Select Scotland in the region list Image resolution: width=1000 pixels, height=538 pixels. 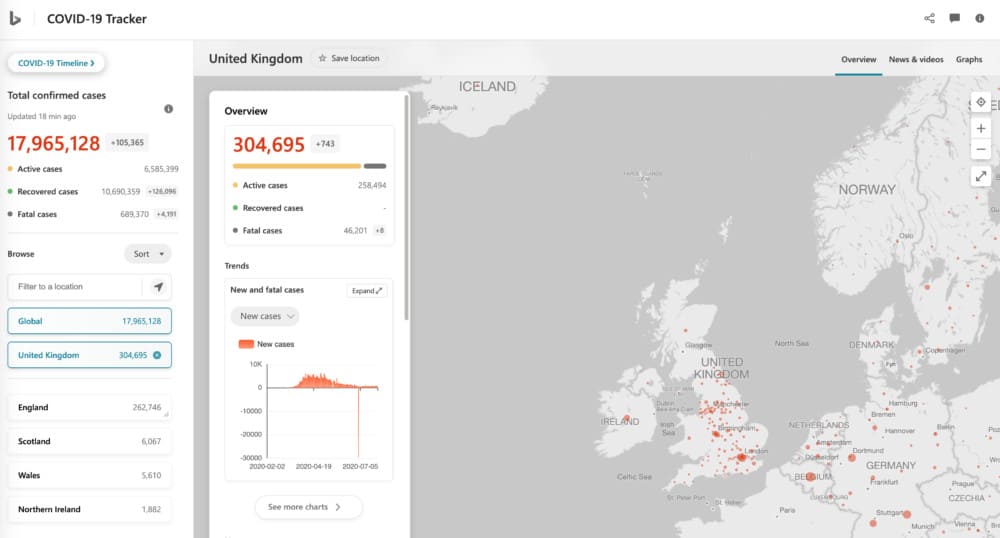coord(89,441)
